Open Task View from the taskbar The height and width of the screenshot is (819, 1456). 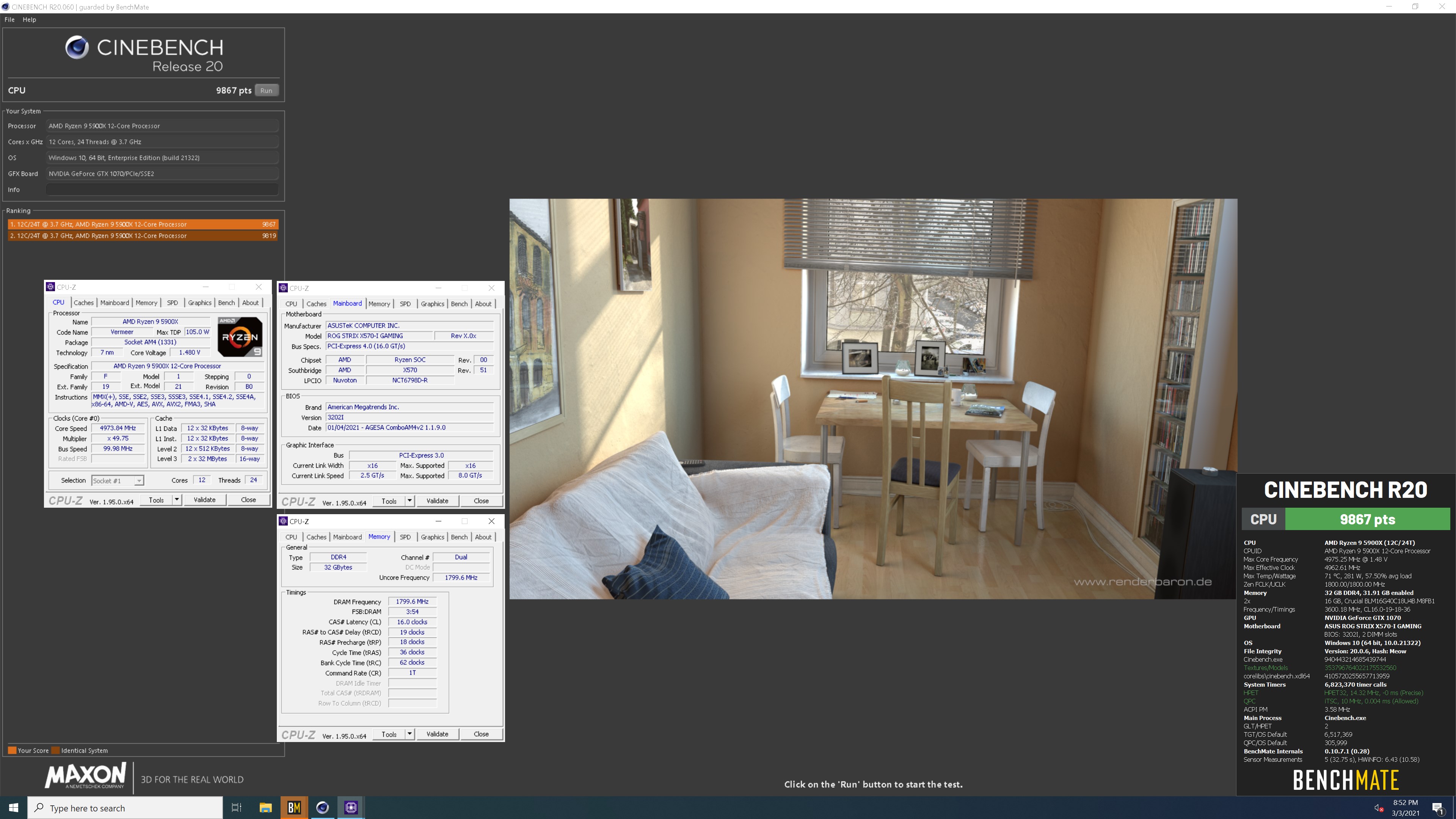pyautogui.click(x=237, y=808)
